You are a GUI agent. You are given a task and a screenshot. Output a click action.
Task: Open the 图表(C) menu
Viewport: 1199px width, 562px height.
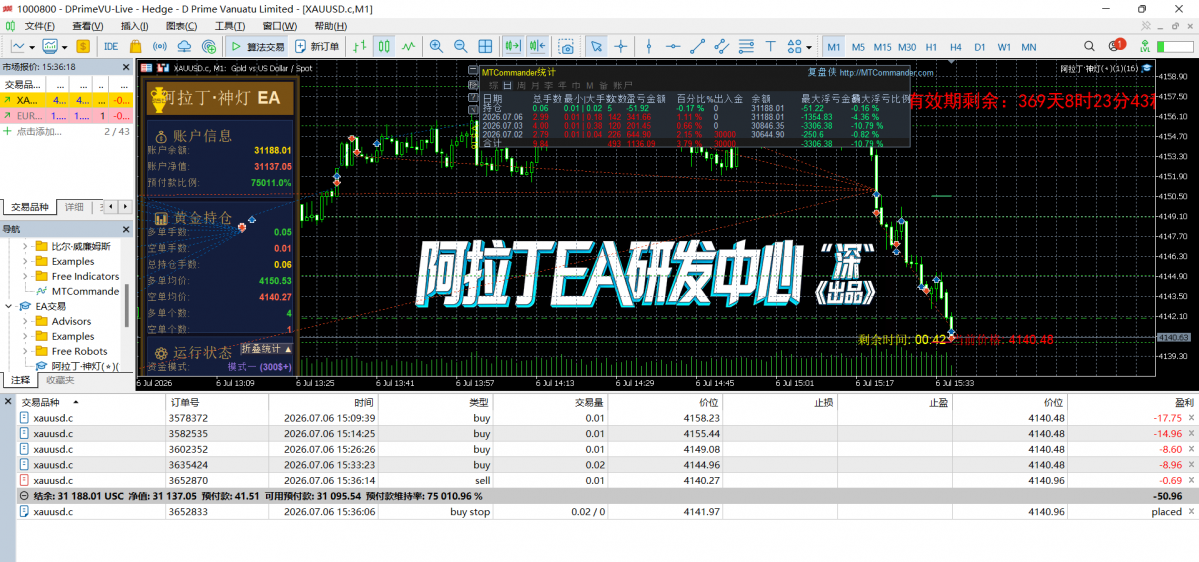coord(181,26)
